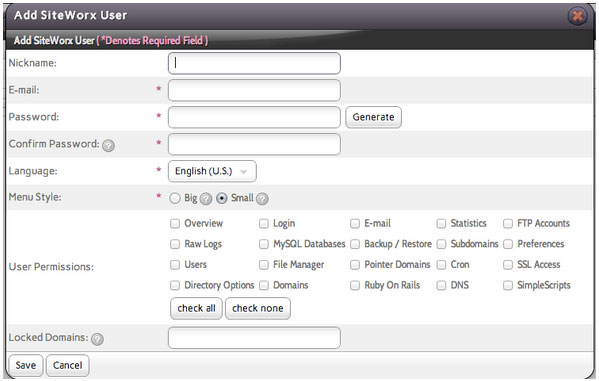Enable the Login permission checkbox

[264, 224]
